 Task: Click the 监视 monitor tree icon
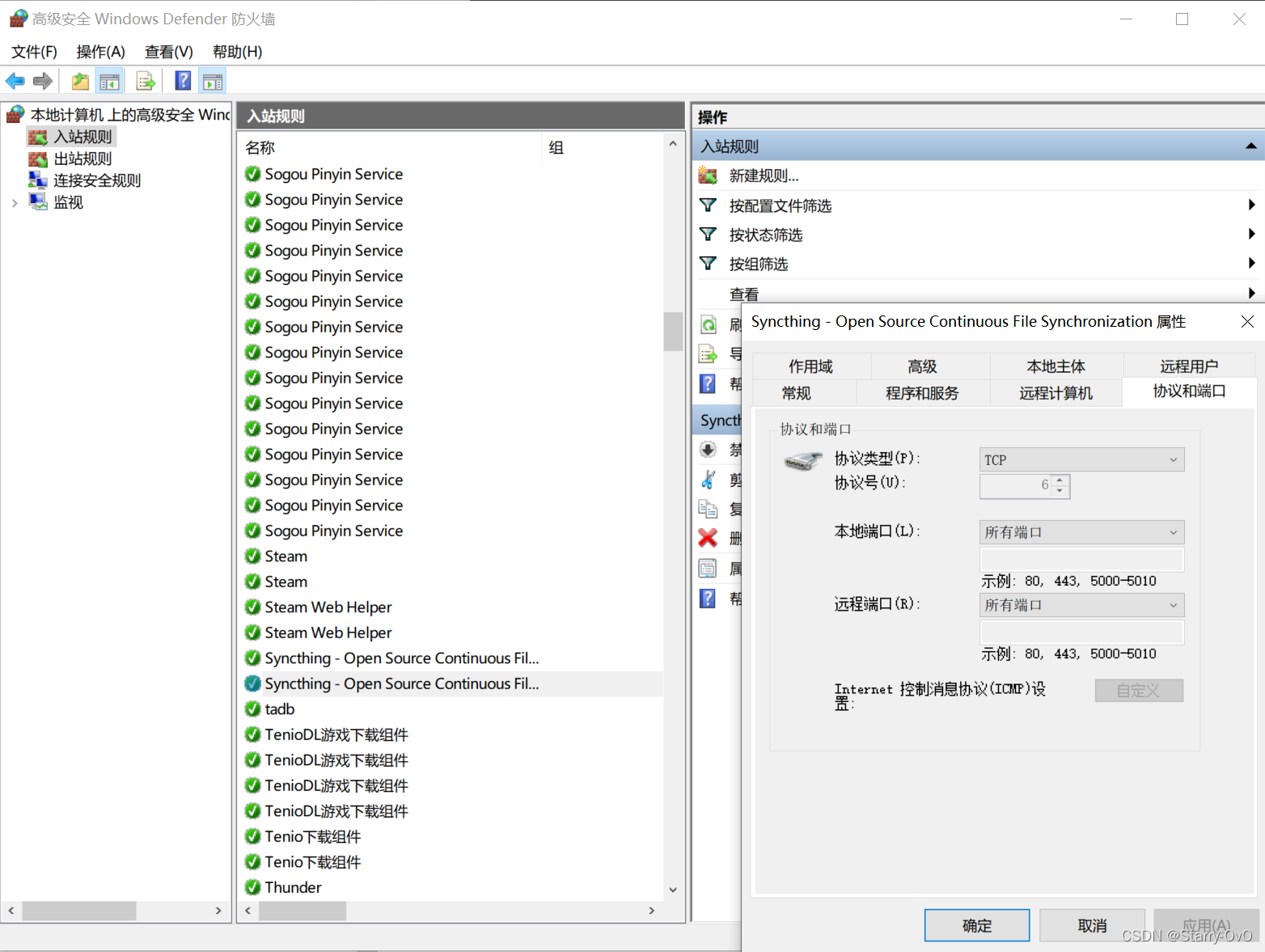(x=38, y=202)
